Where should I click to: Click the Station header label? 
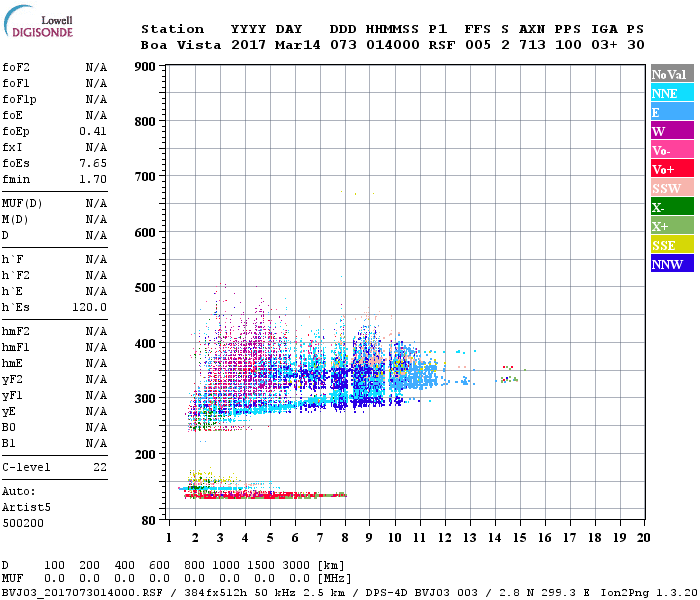(172, 29)
